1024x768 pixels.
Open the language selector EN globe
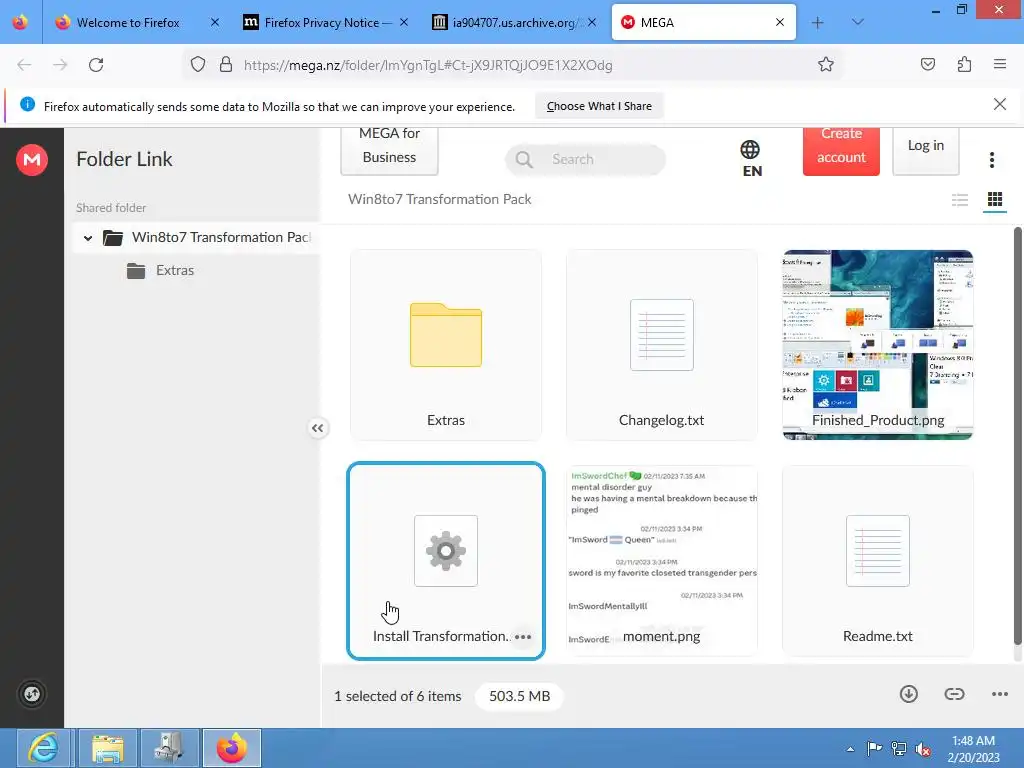(x=751, y=159)
